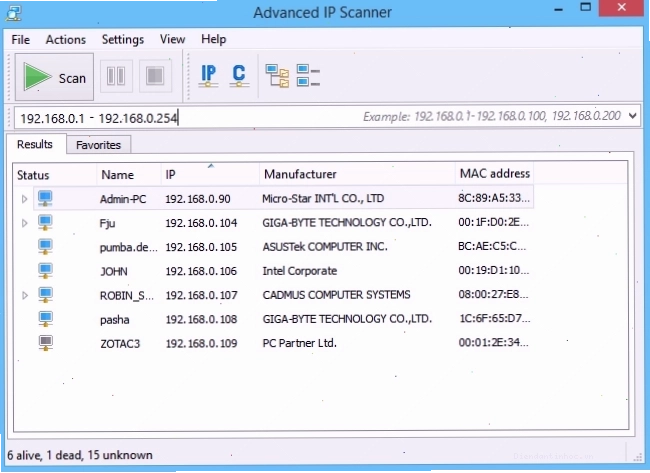Click MAC address 00:01:2E:34...
650x473 pixels.
pyautogui.click(x=493, y=342)
